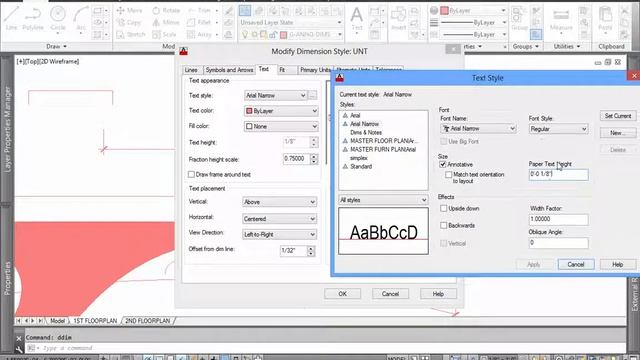Click the Move tool in ribbon
640x360 pixels.
(129, 10)
